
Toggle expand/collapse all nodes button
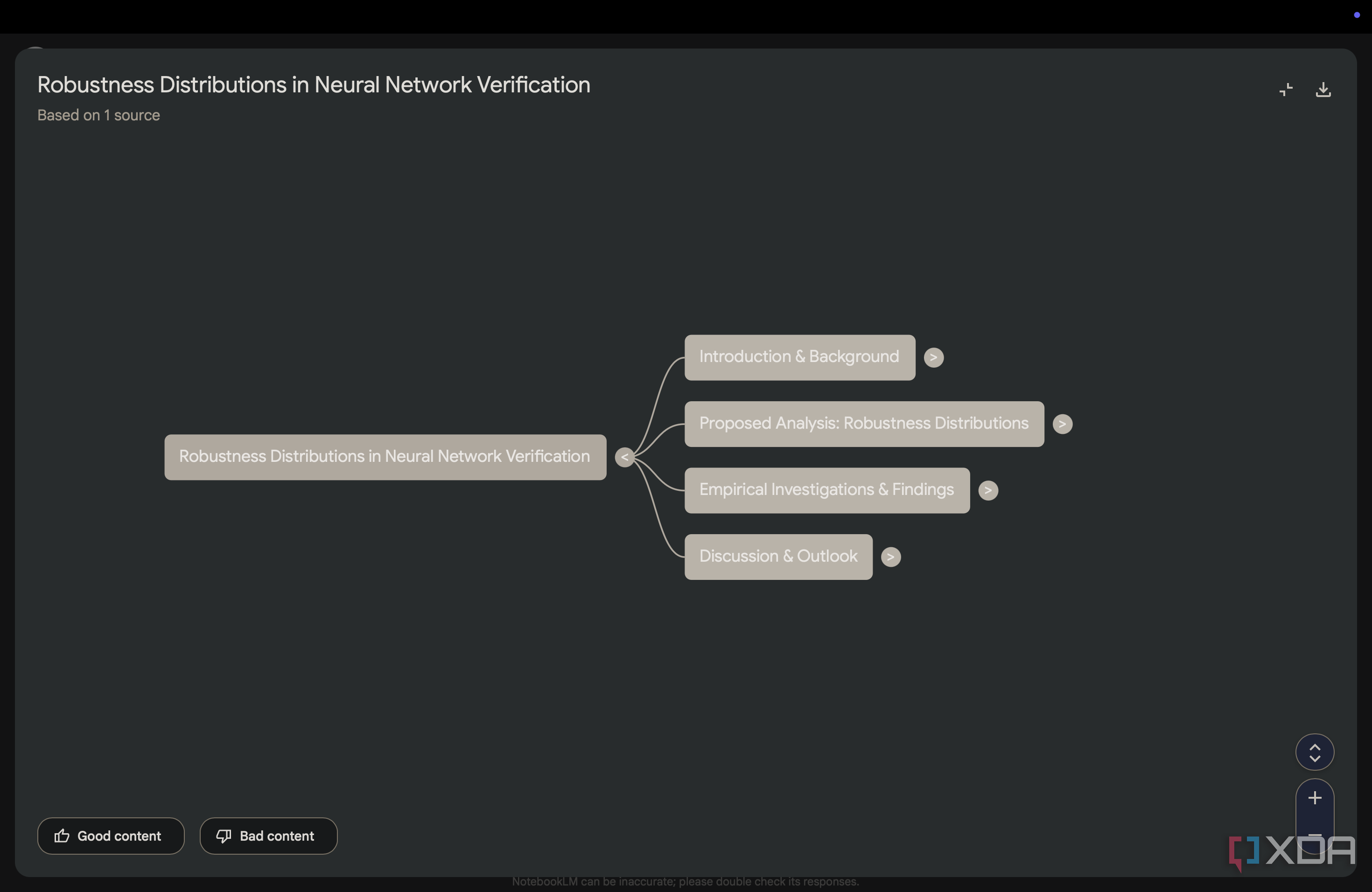(1314, 752)
